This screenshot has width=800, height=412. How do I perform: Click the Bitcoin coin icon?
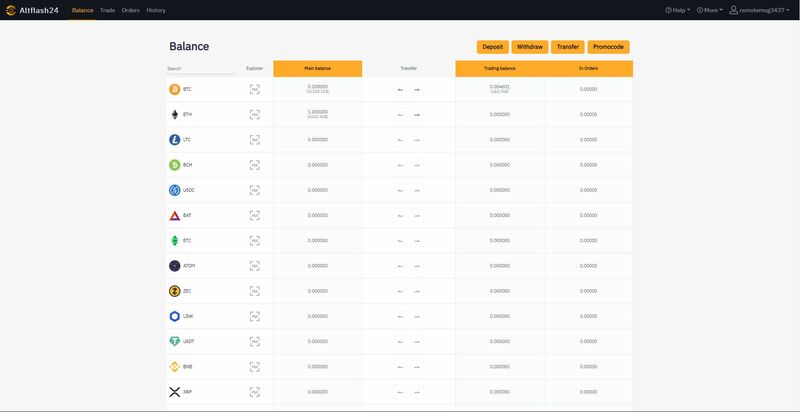[x=174, y=89]
